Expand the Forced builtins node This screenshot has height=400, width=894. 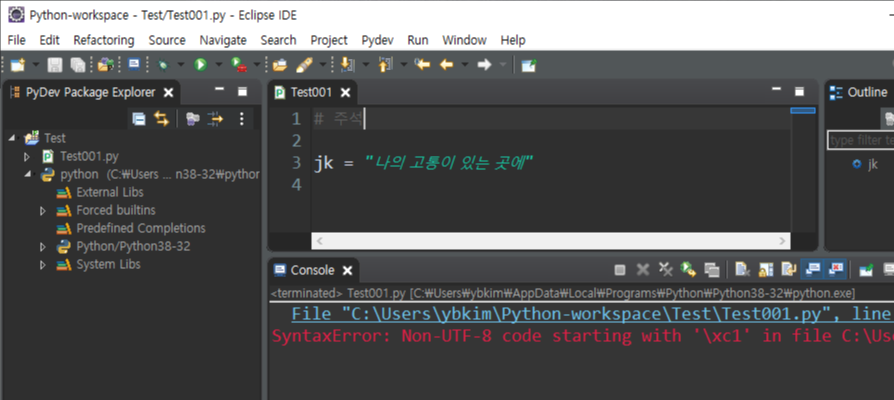[43, 211]
